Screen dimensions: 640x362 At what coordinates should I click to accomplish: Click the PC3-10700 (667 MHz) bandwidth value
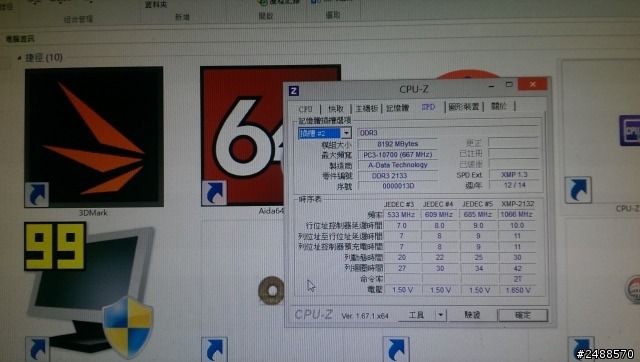click(398, 155)
